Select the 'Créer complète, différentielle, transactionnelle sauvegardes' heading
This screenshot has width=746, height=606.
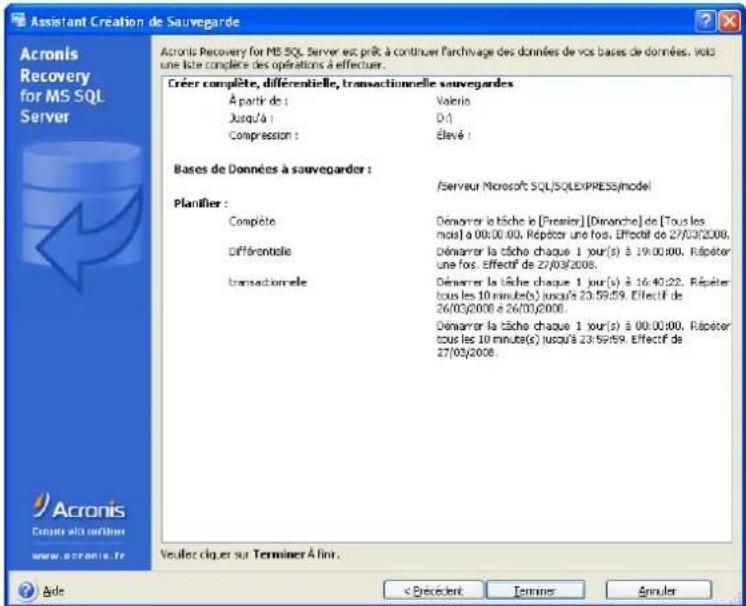(x=340, y=84)
